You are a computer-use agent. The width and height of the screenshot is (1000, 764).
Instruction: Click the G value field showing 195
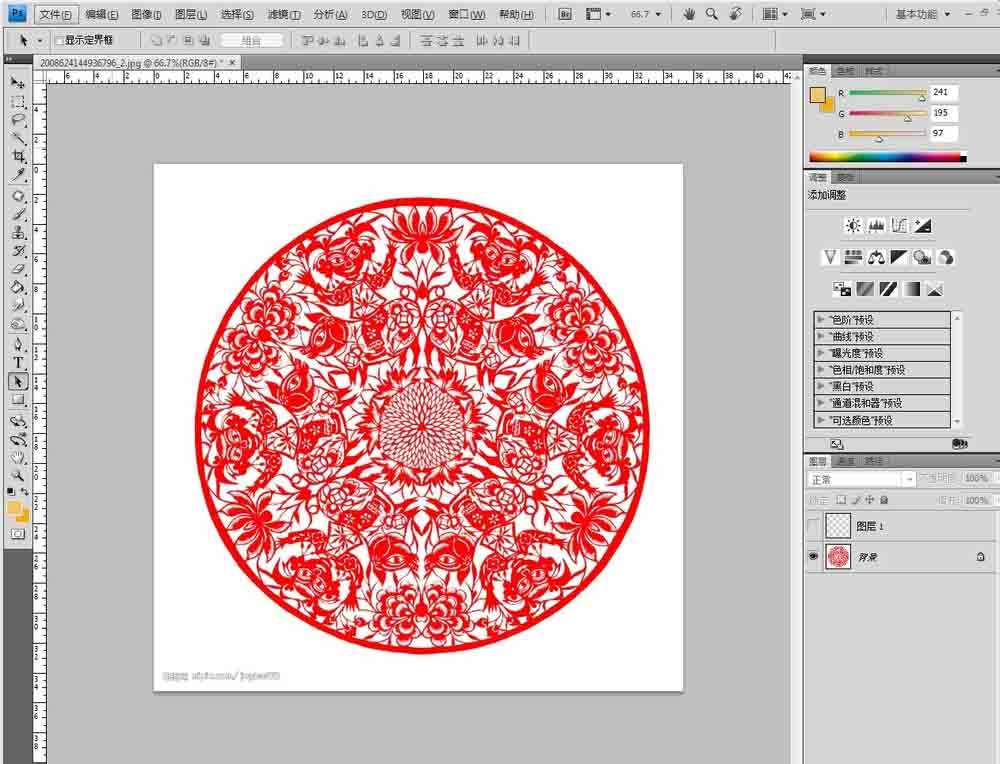(943, 113)
